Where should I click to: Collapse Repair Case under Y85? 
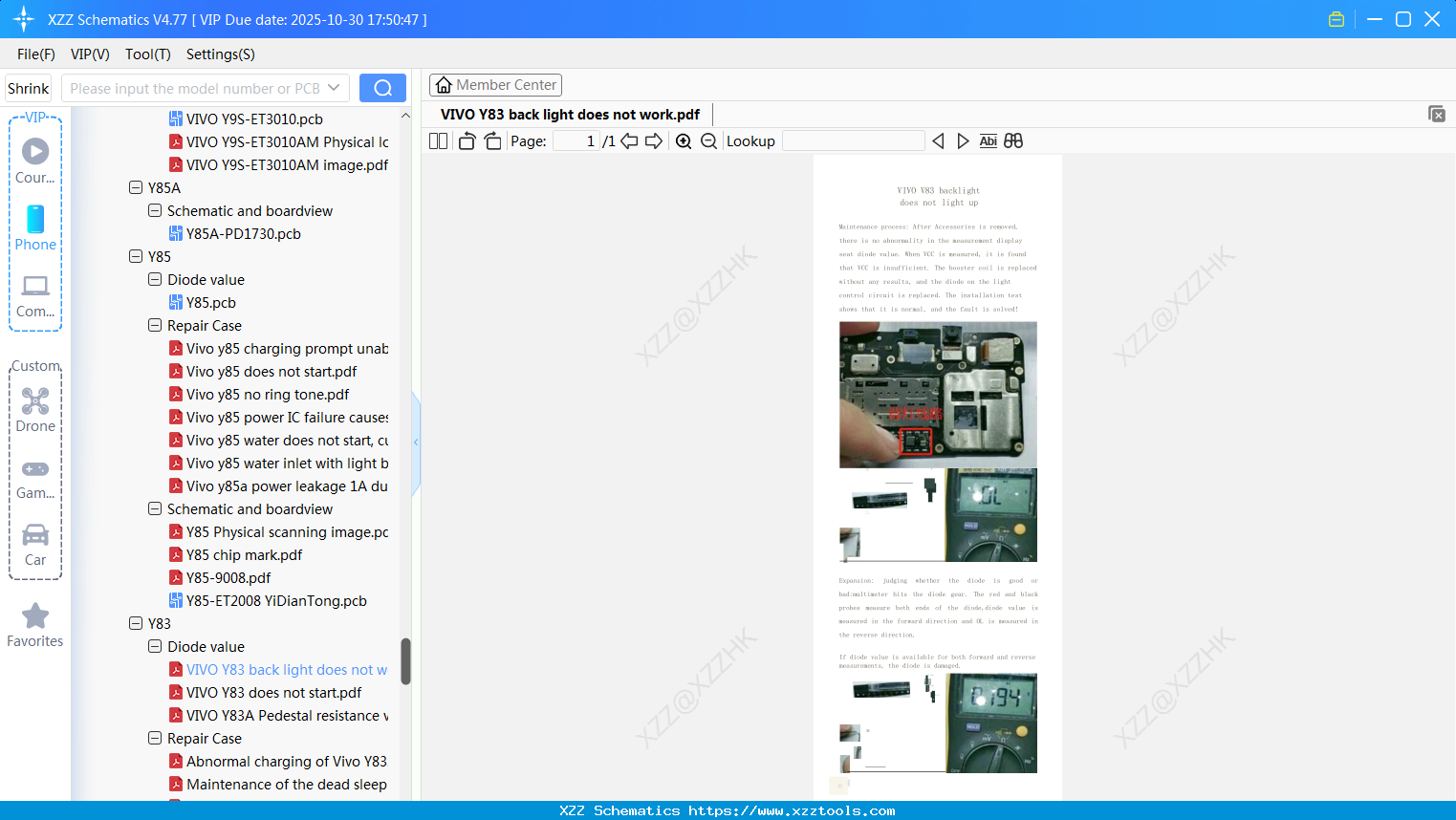point(155,325)
